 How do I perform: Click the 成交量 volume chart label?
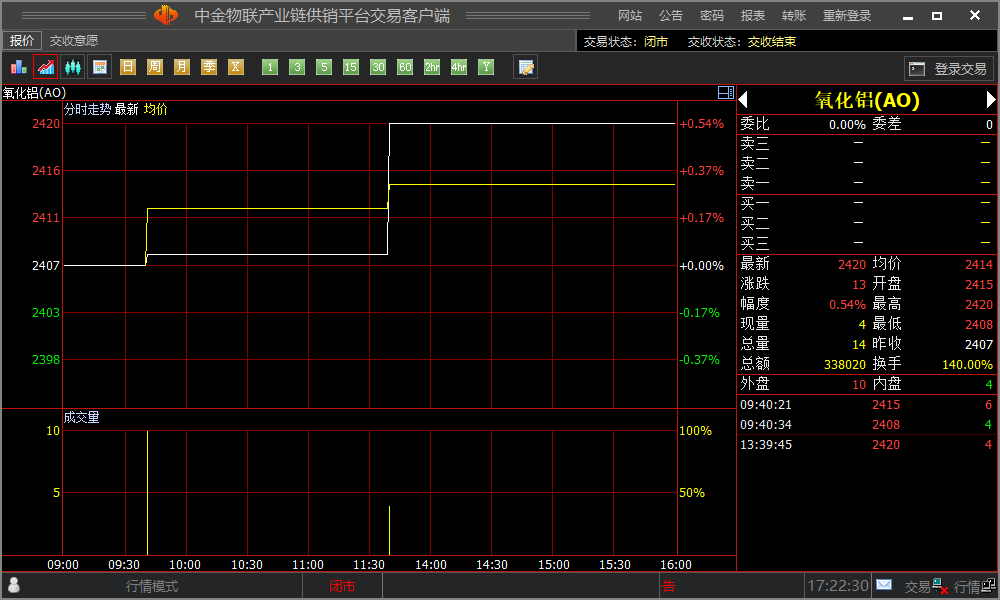(x=82, y=418)
